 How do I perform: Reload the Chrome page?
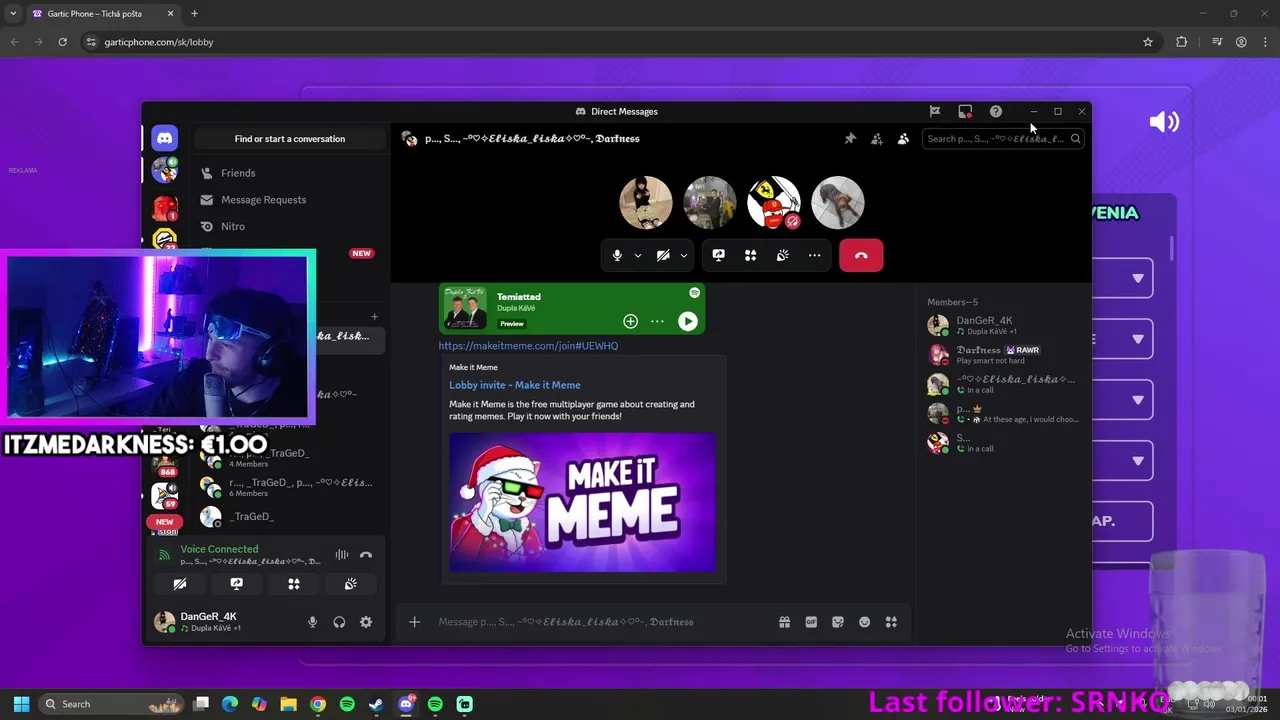(x=62, y=42)
